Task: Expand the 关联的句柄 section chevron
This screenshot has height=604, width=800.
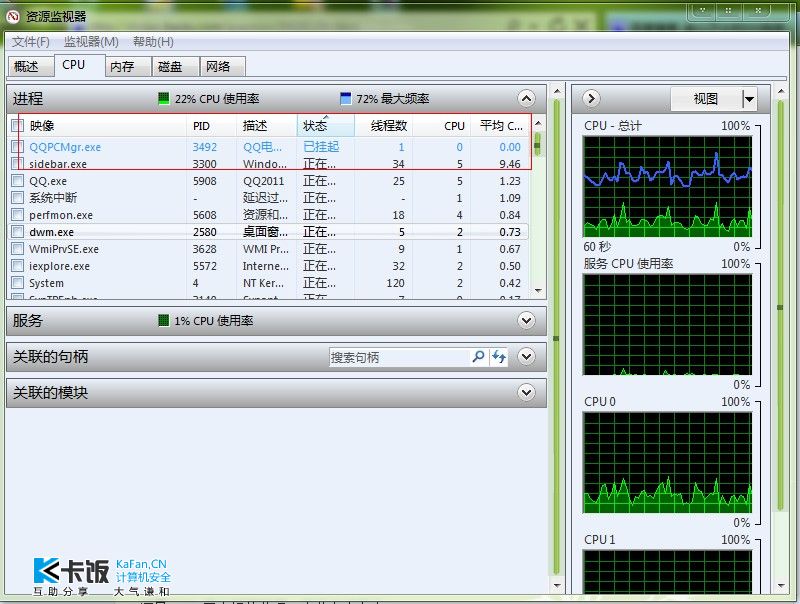Action: [x=526, y=356]
